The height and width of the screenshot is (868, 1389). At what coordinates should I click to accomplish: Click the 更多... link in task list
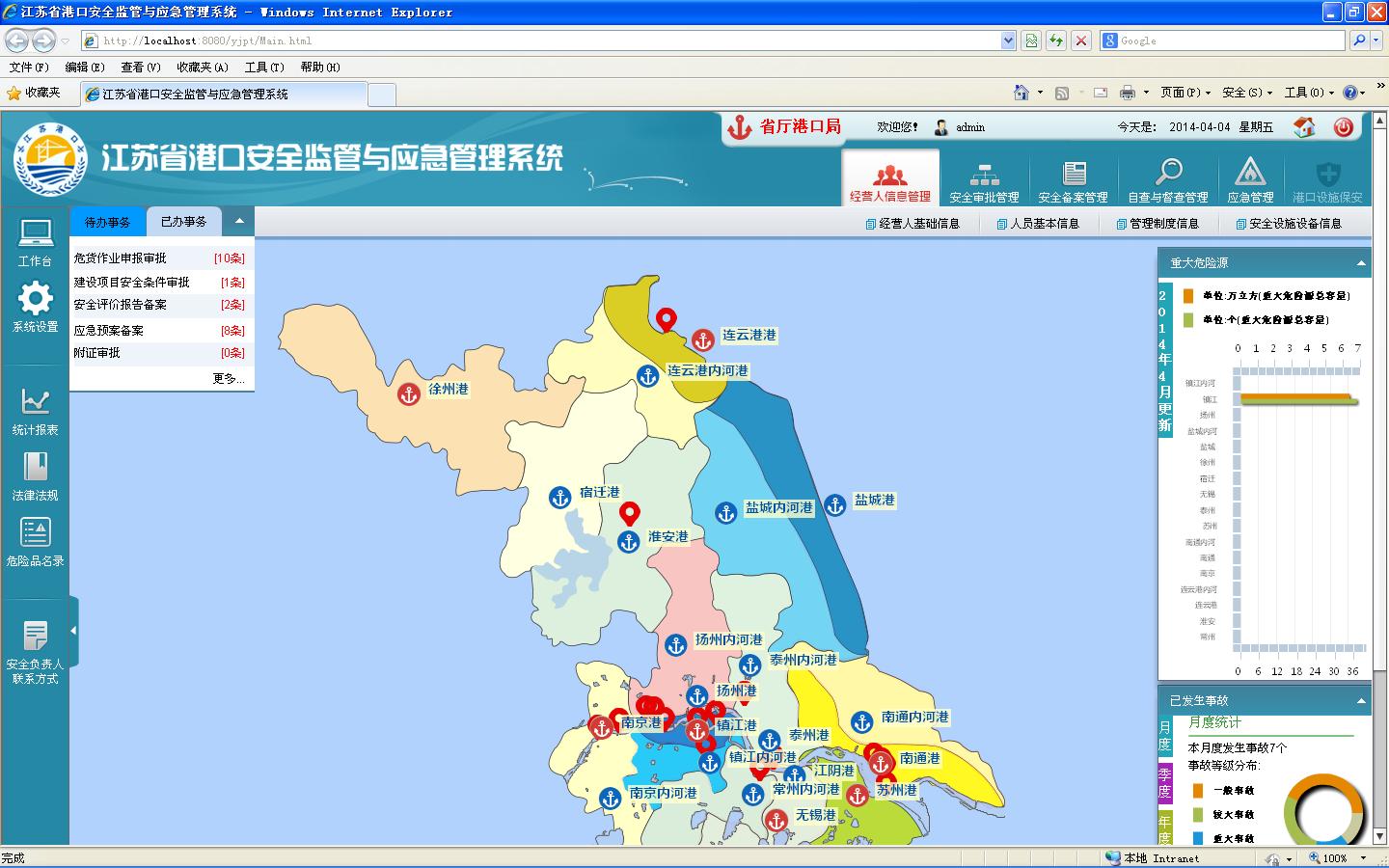tap(229, 379)
